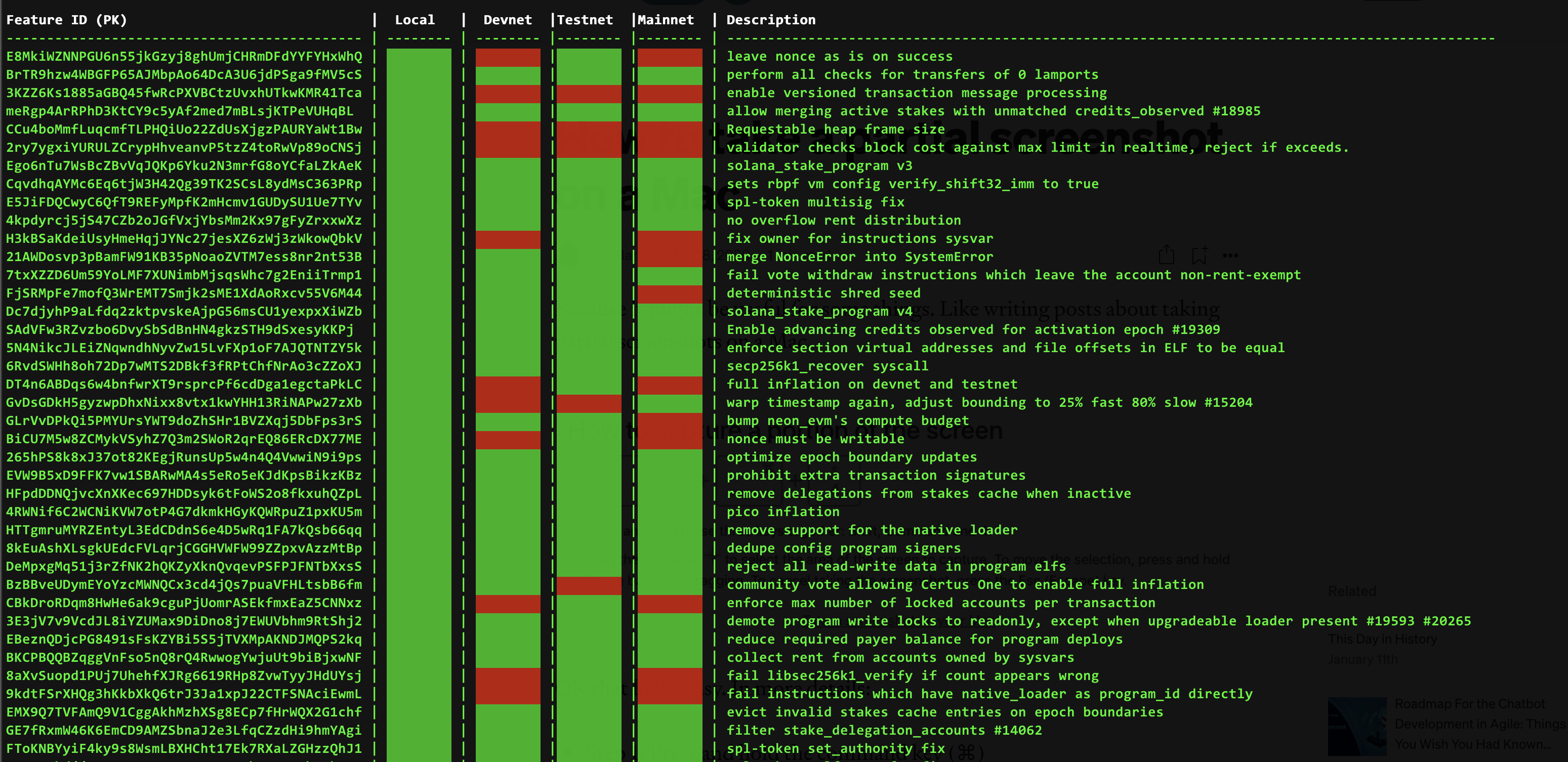Select feature ID Ego6nTu7WsBcZBvVqJQKp6Yku2N3mrfG8oYCfaLZkAeK
The height and width of the screenshot is (762, 1568).
[184, 165]
